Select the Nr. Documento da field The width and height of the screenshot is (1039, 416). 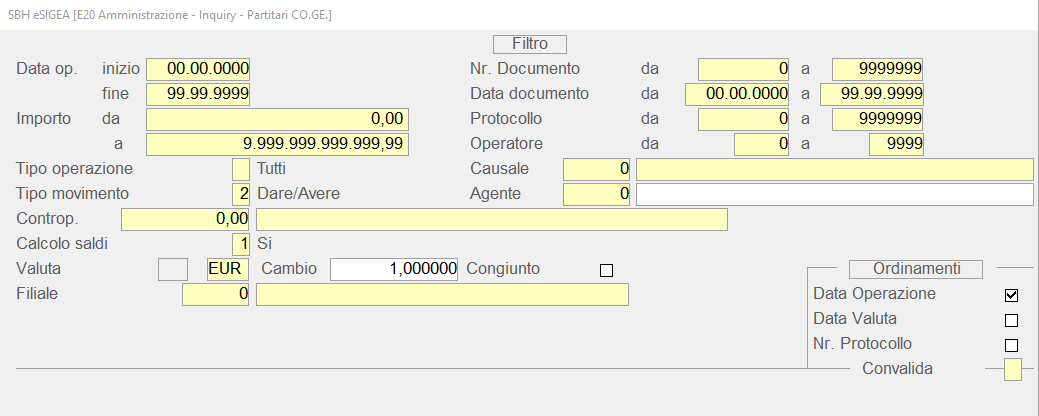744,69
